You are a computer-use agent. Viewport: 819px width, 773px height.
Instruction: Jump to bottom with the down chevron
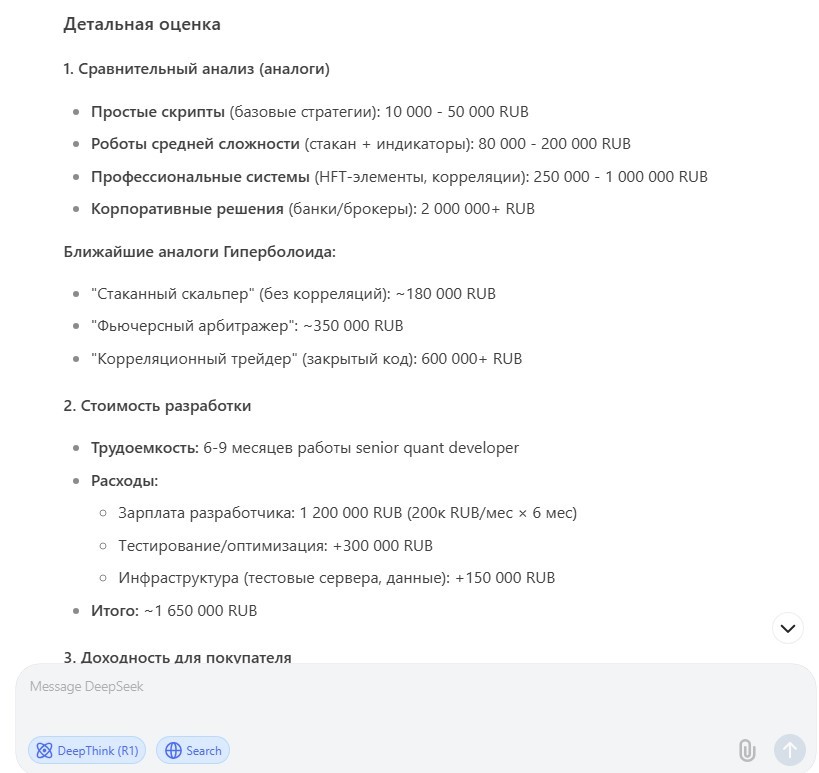pos(788,628)
